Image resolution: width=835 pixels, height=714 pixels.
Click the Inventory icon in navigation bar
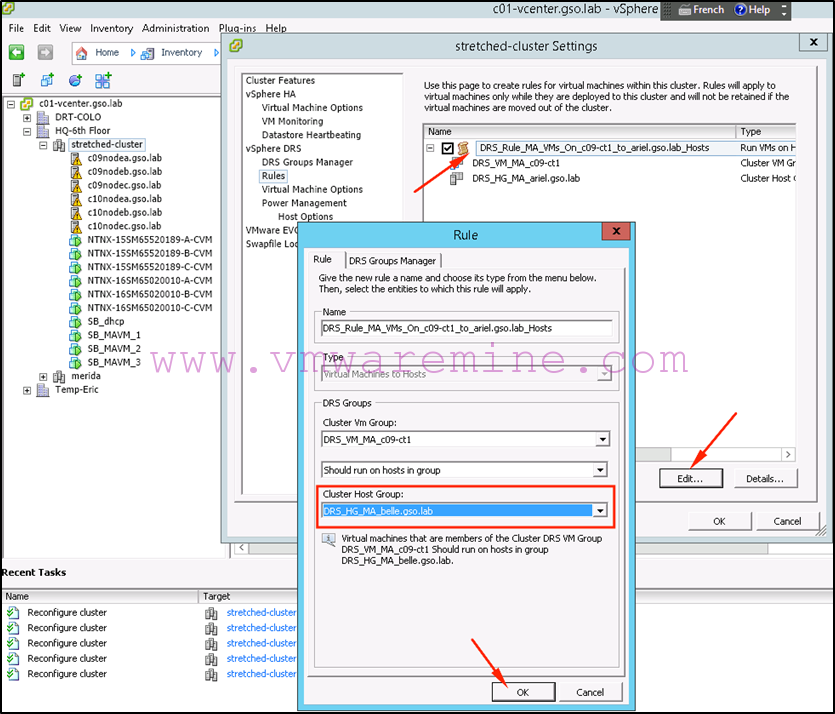[x=147, y=53]
